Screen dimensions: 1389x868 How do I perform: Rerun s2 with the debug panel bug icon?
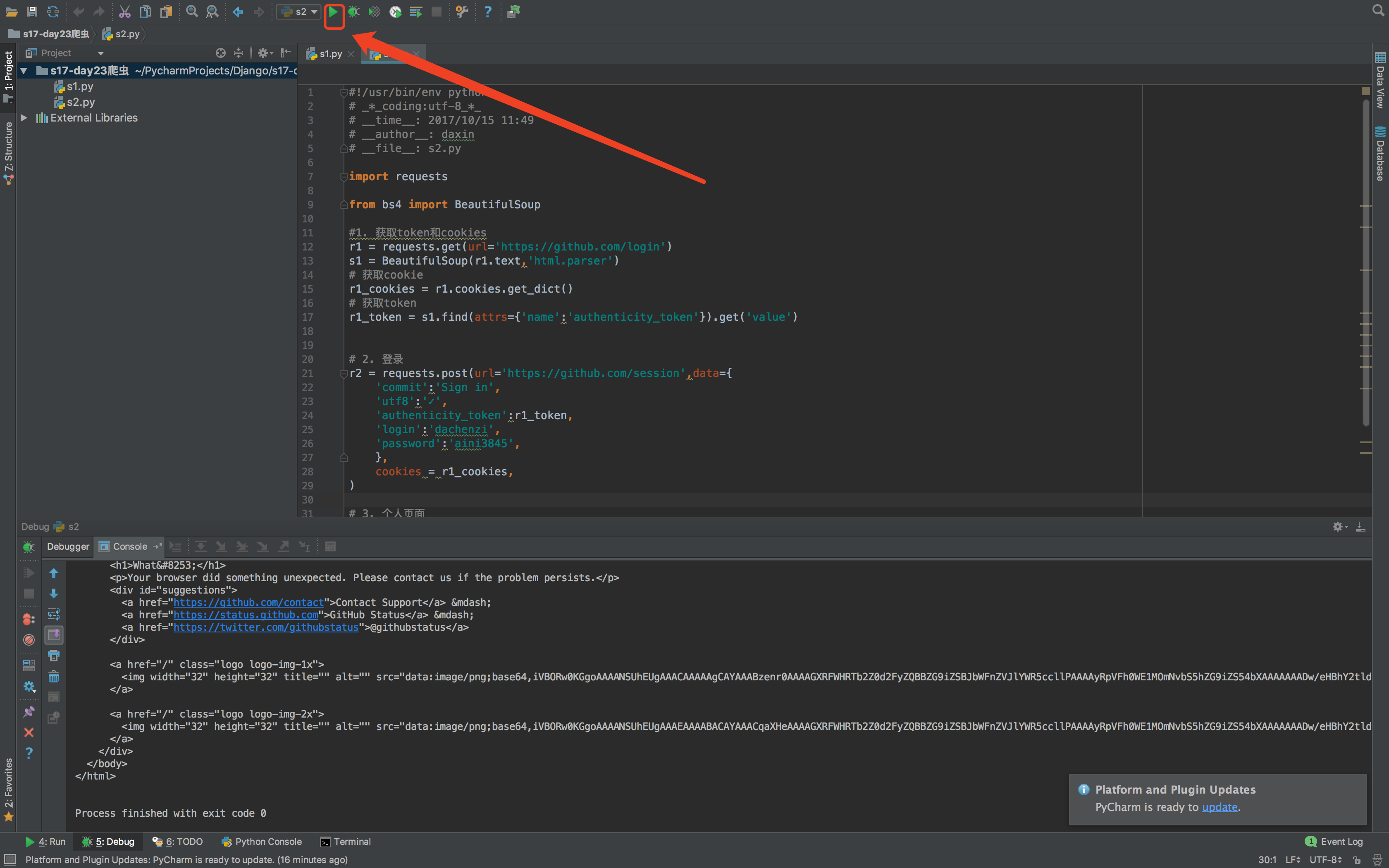point(29,547)
